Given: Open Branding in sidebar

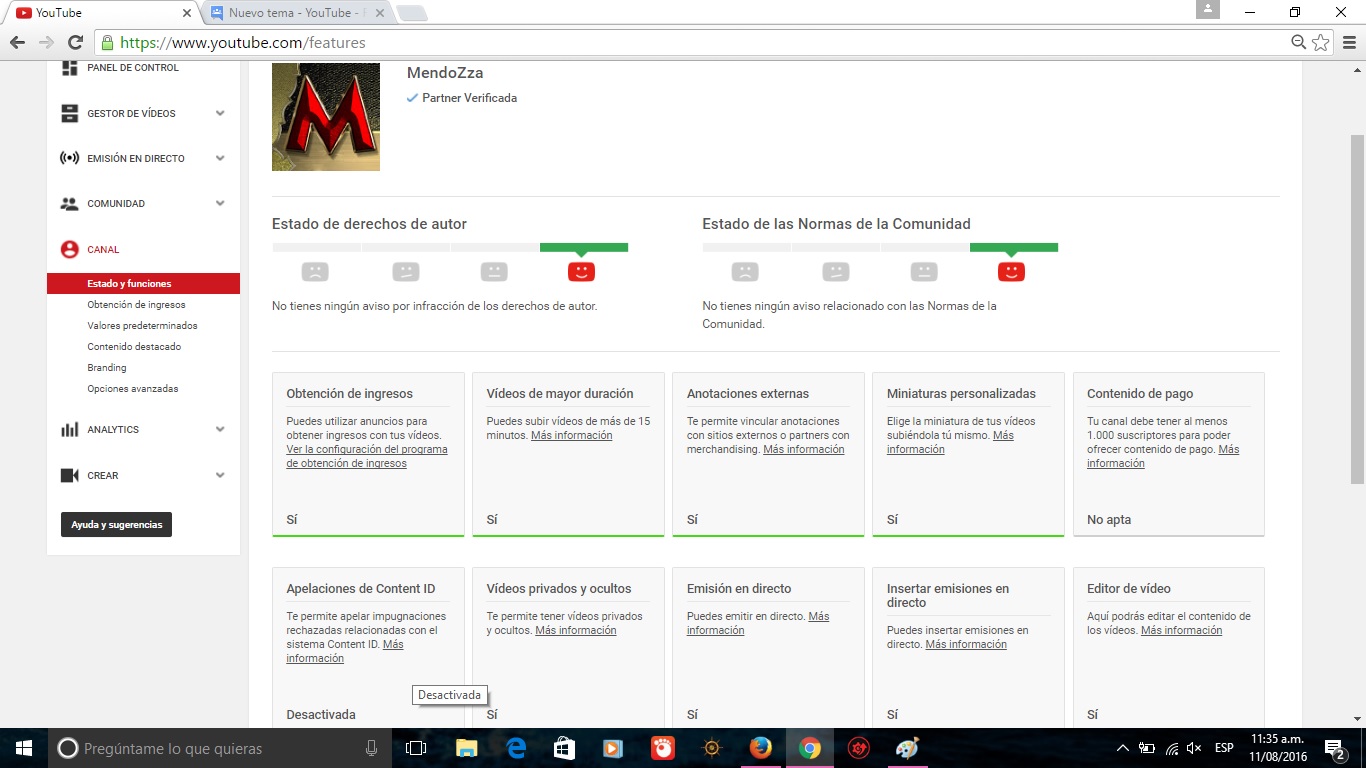Looking at the screenshot, I should (x=107, y=368).
